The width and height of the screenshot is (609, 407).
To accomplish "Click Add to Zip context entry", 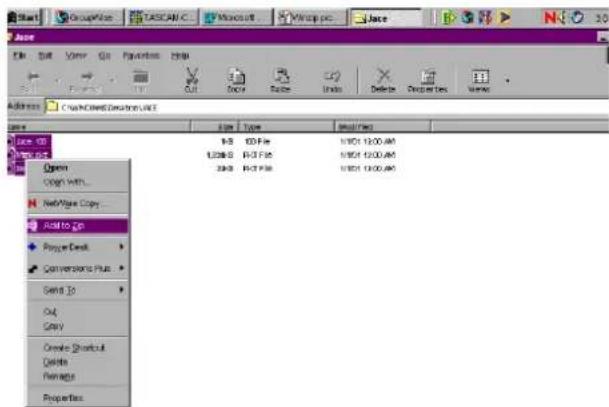I will [78, 226].
